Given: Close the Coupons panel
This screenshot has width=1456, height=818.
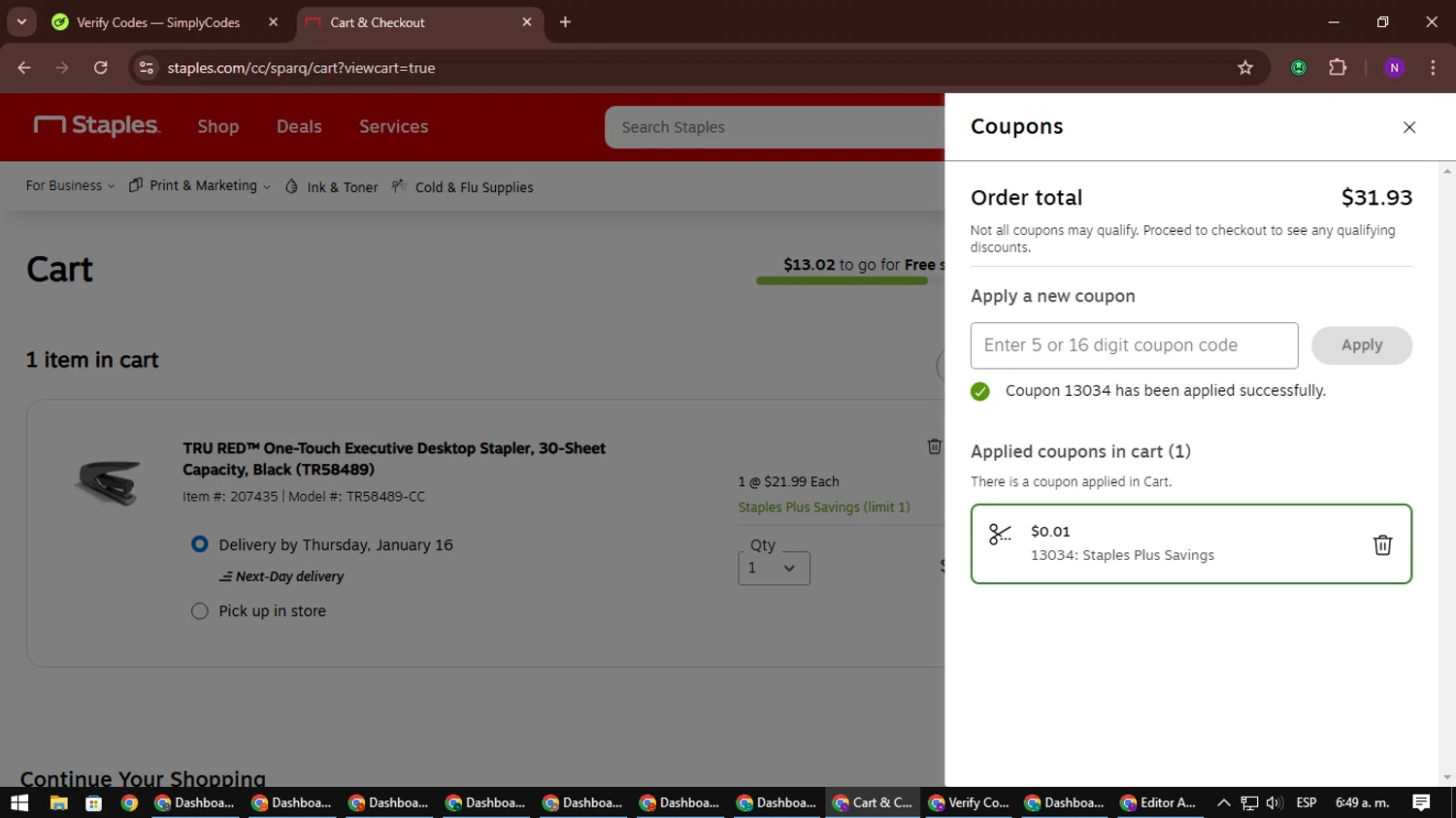Looking at the screenshot, I should pyautogui.click(x=1408, y=127).
